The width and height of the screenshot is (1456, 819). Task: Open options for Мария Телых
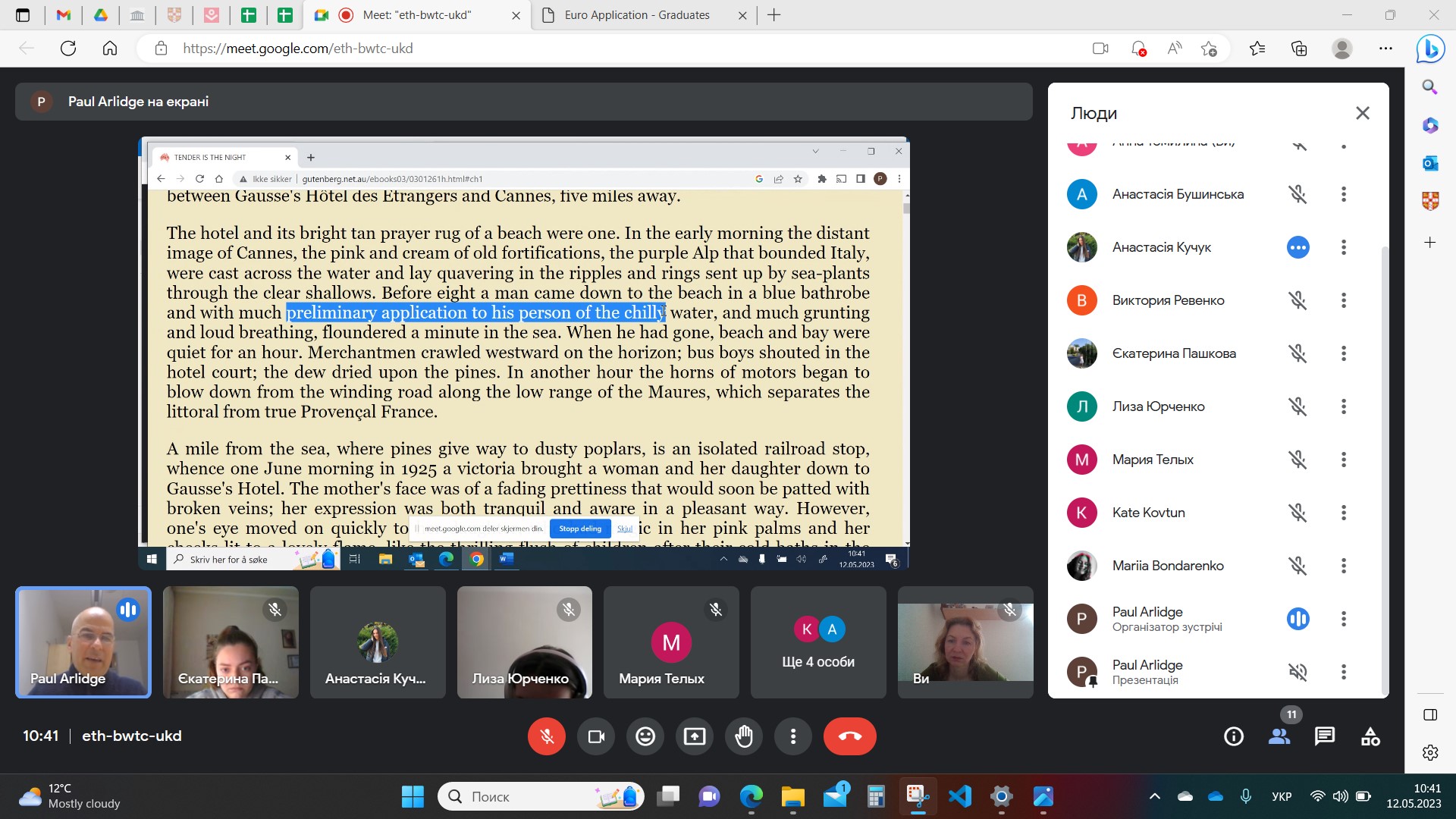1344,460
